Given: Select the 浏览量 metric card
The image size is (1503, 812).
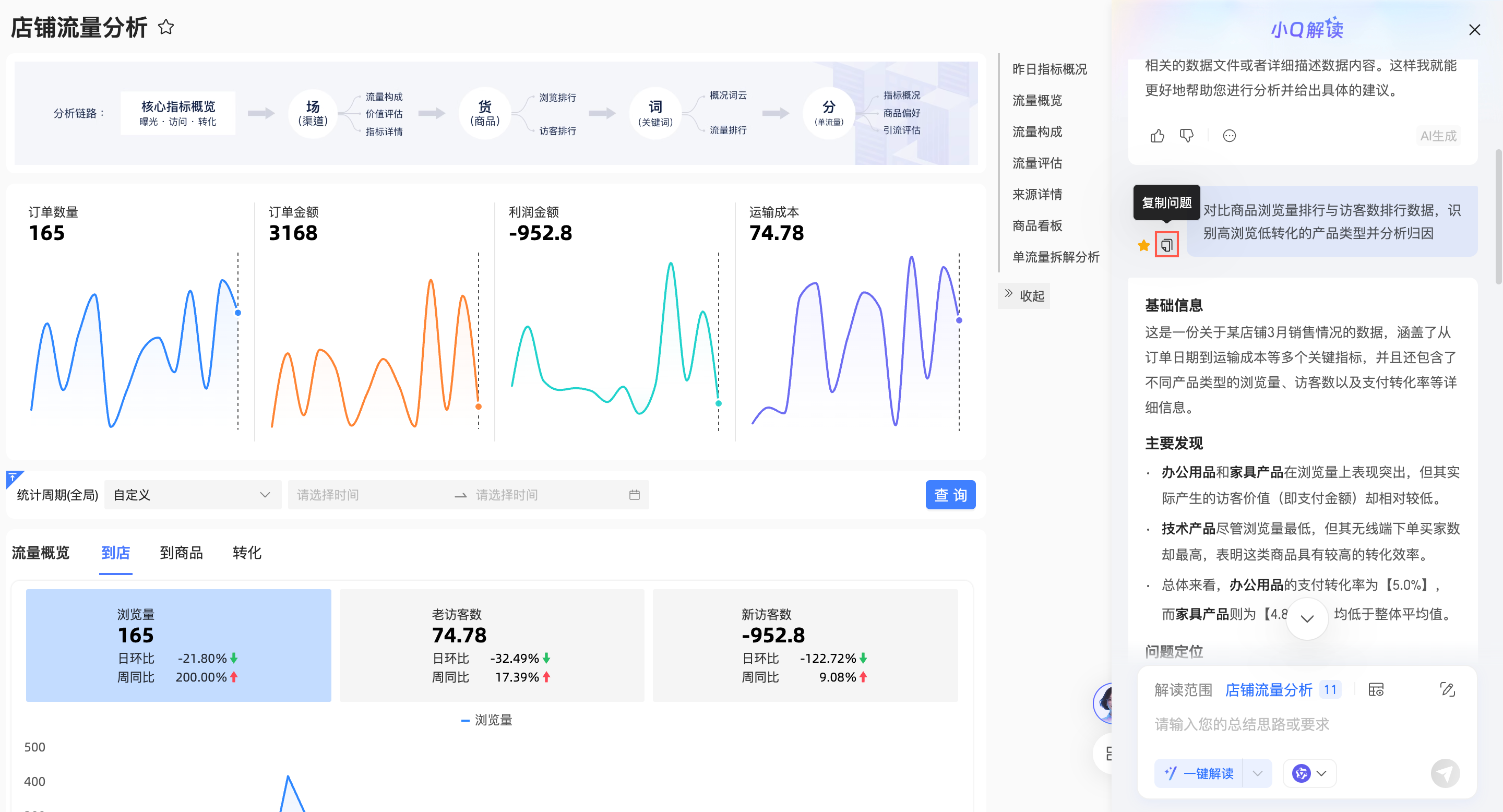Looking at the screenshot, I should click(x=178, y=645).
